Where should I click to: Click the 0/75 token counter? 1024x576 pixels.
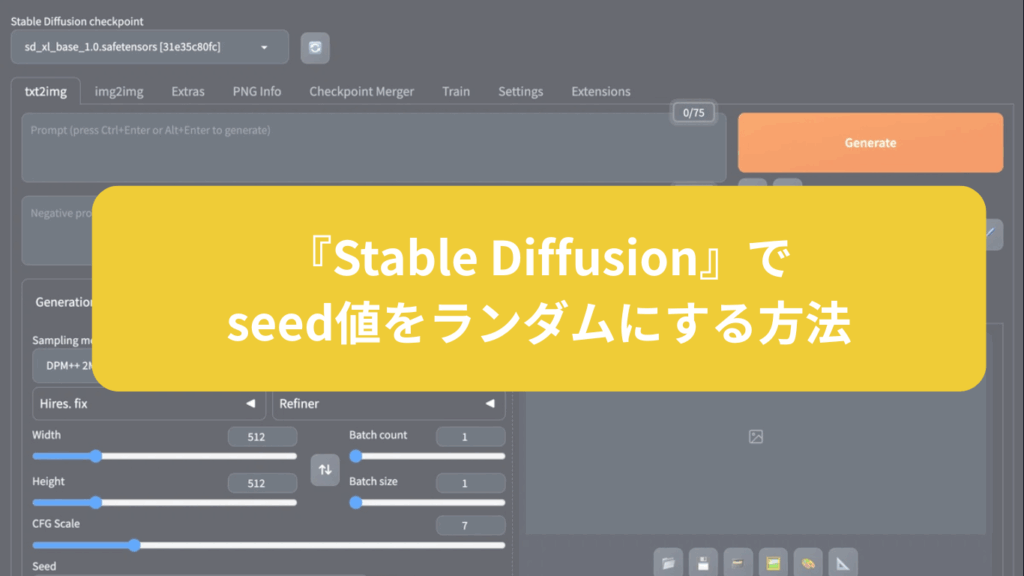click(694, 112)
